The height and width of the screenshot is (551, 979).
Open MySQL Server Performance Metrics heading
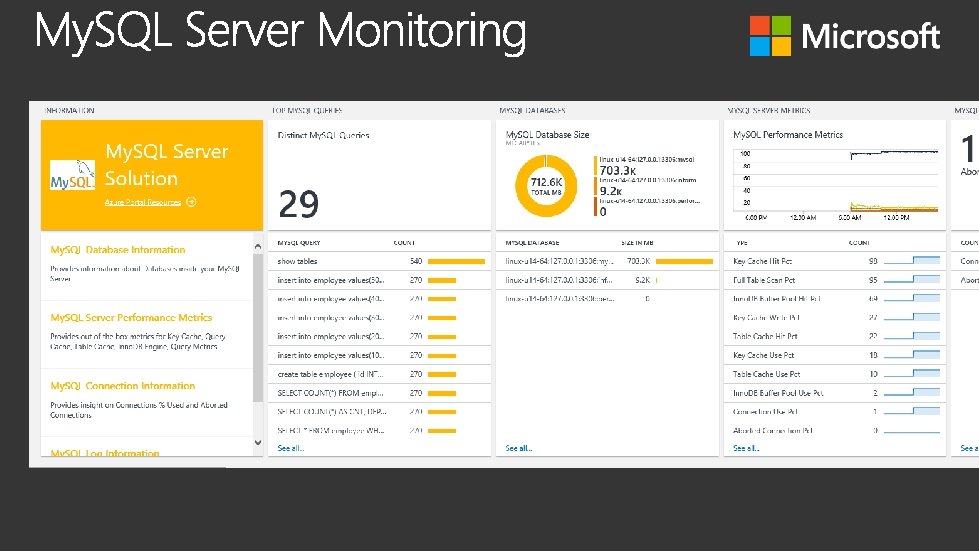pos(131,318)
